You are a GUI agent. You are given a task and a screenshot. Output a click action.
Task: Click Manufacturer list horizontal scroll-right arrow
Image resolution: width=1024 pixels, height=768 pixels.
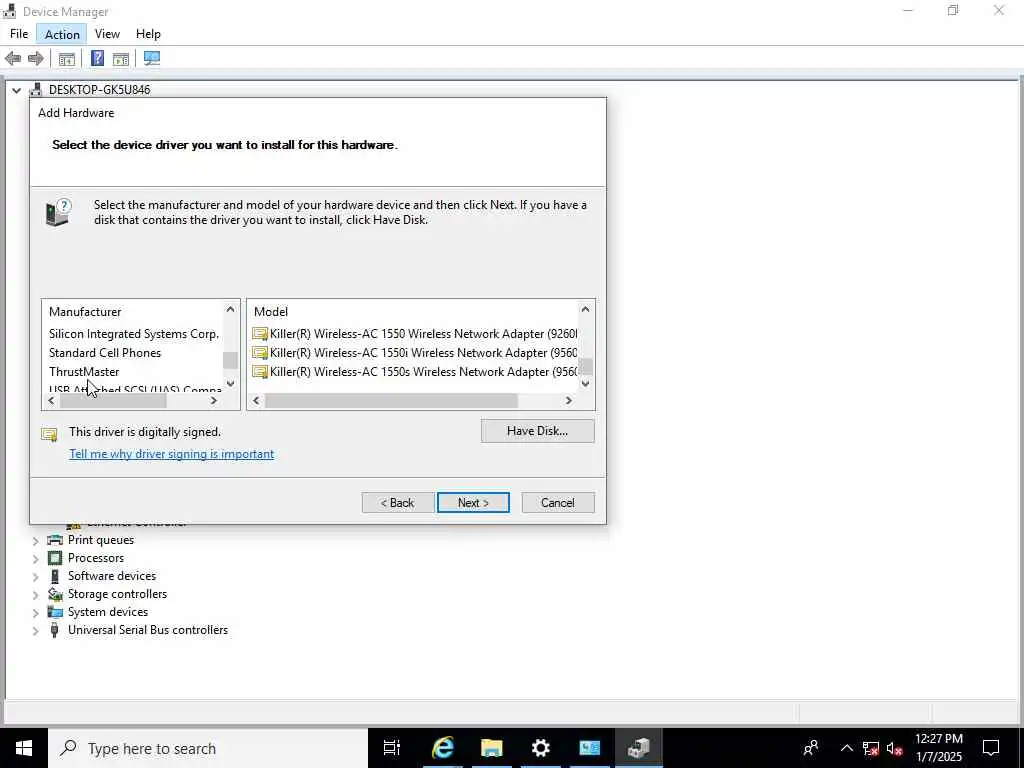tap(214, 401)
